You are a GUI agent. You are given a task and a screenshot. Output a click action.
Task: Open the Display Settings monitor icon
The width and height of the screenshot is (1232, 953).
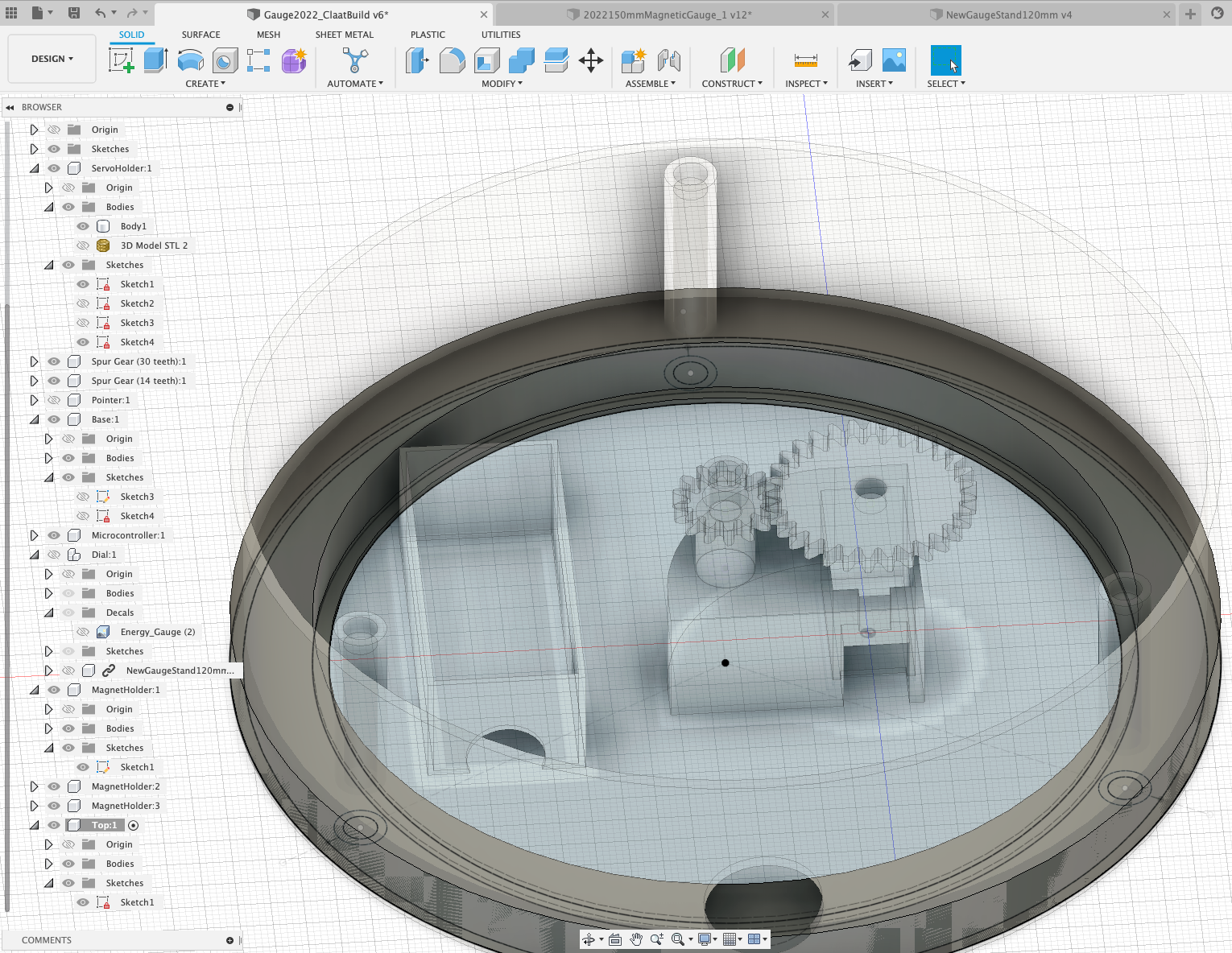[x=705, y=939]
